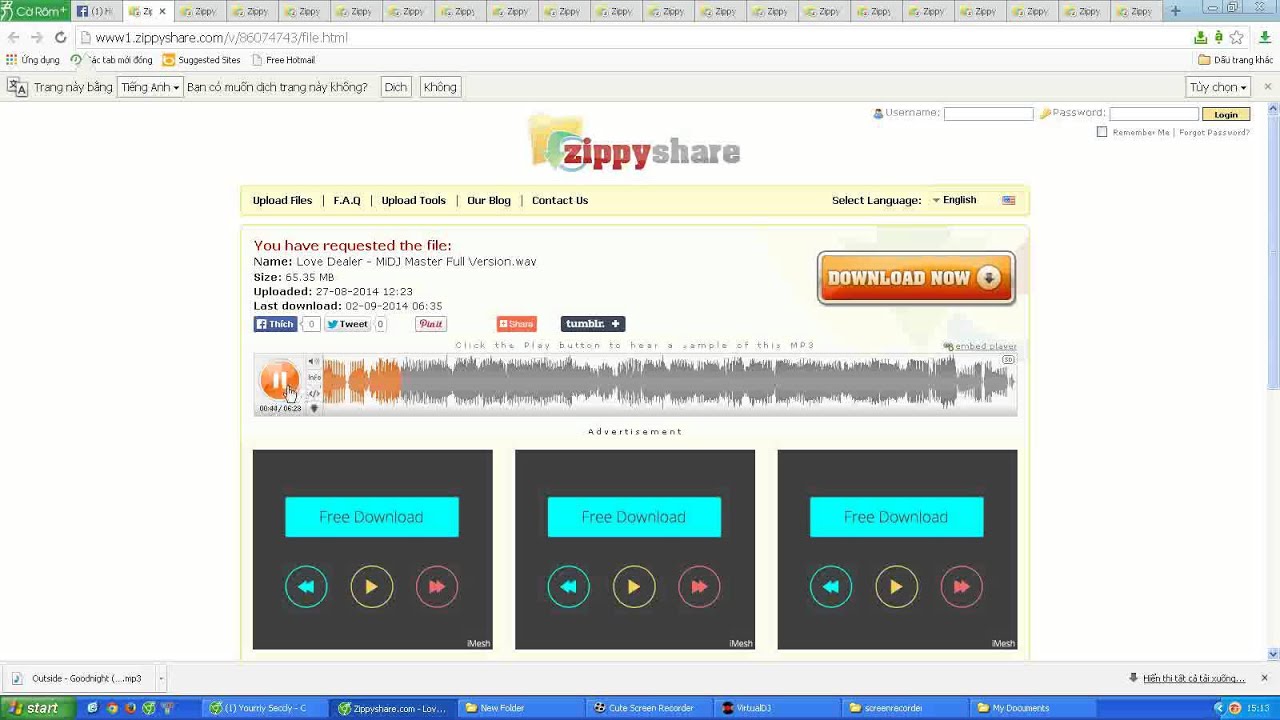The width and height of the screenshot is (1280, 720).
Task: Open the Upload Tools menu item
Action: 413,200
